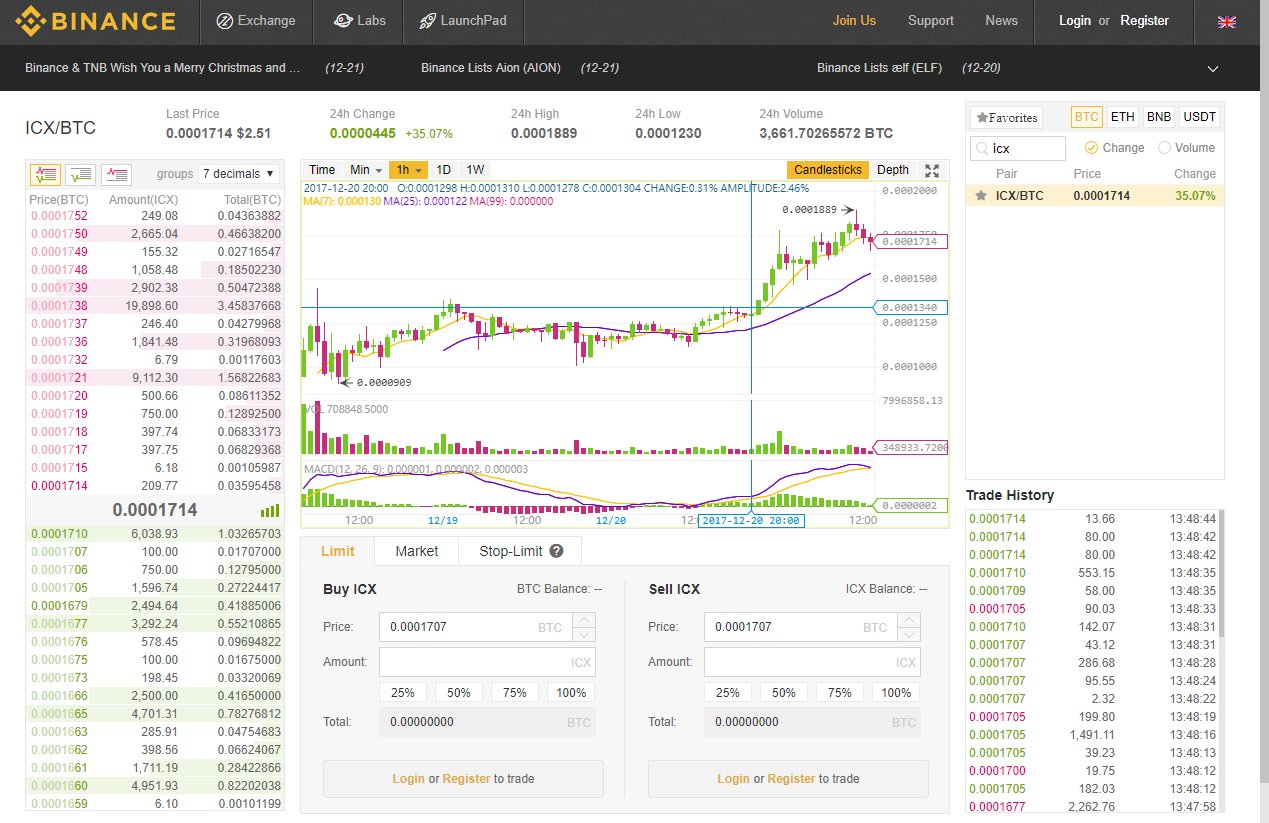Screen dimensions: 1269x823
Task: Click the Binance logo
Action: (94, 20)
